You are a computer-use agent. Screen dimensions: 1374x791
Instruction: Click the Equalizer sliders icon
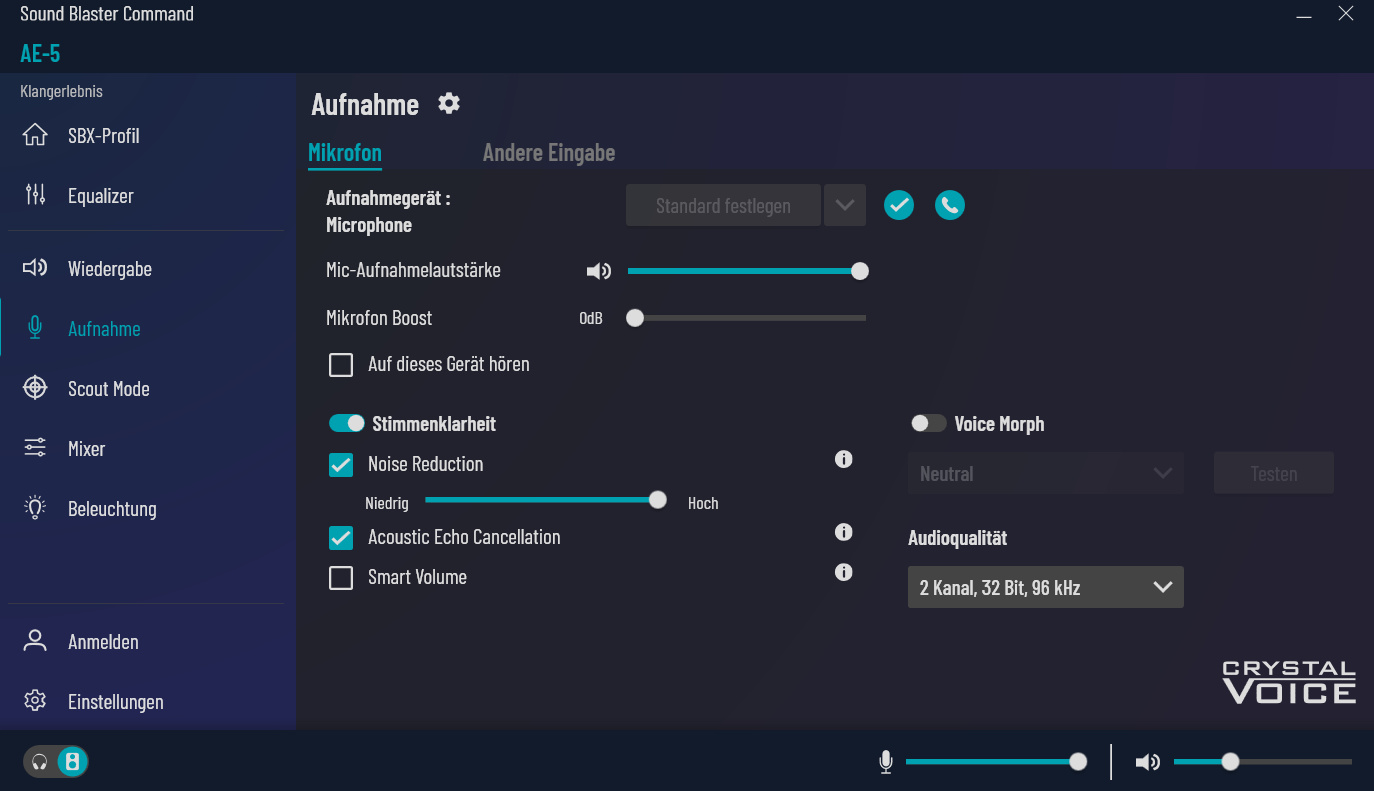coord(35,196)
